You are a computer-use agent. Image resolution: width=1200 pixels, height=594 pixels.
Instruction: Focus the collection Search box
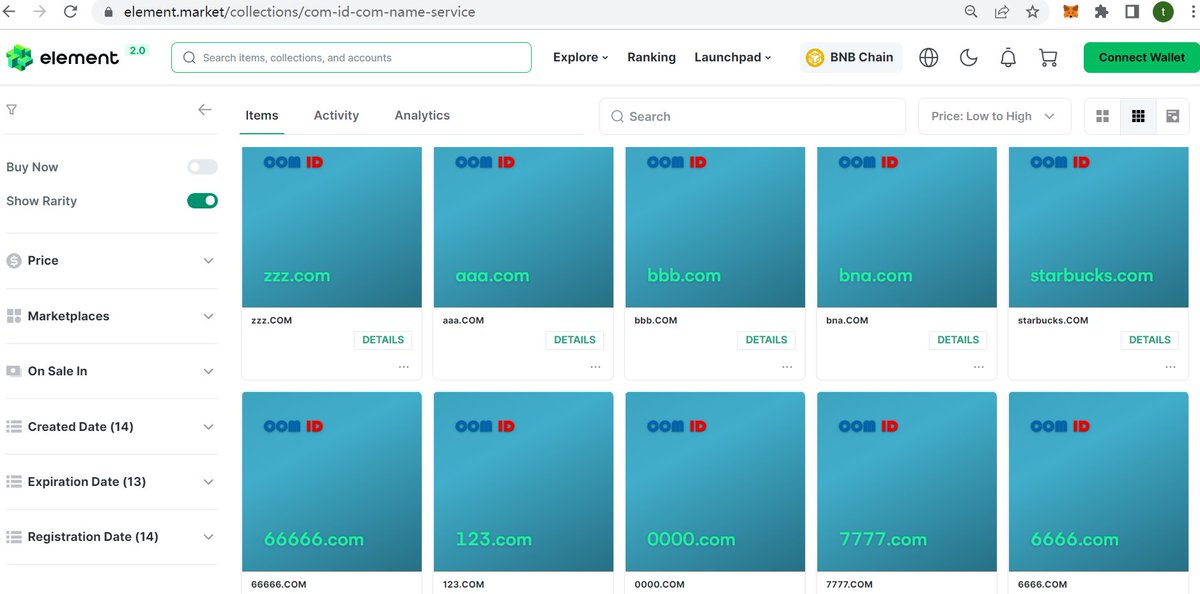coord(752,116)
